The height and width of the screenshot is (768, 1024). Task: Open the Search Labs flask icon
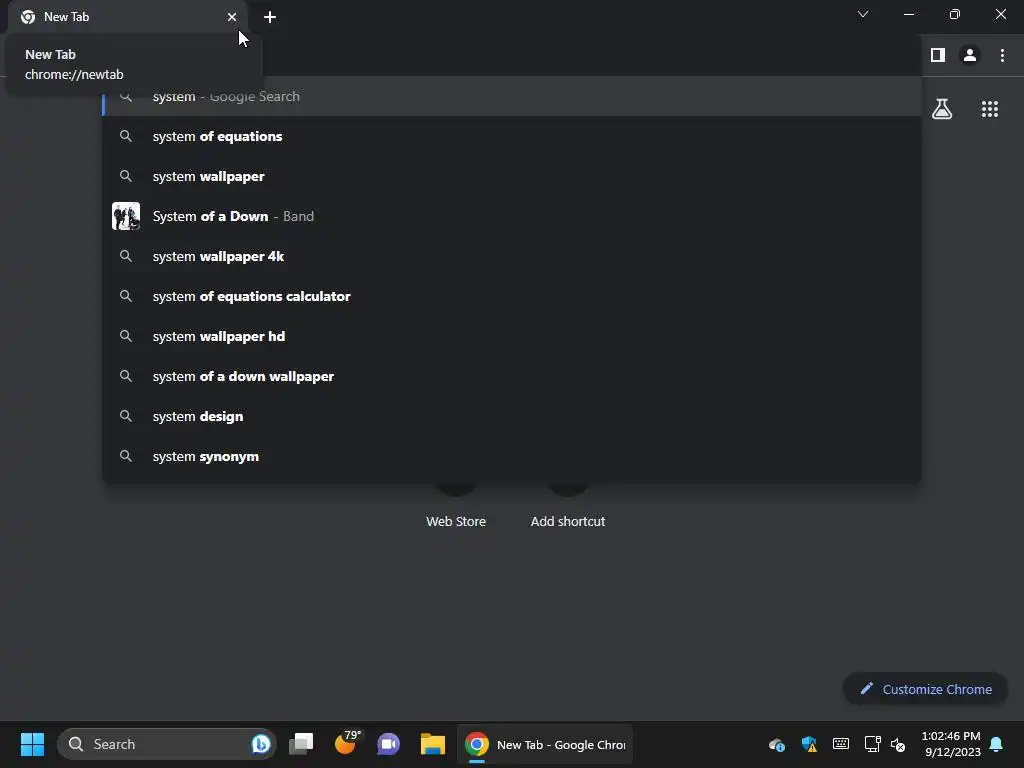click(942, 109)
